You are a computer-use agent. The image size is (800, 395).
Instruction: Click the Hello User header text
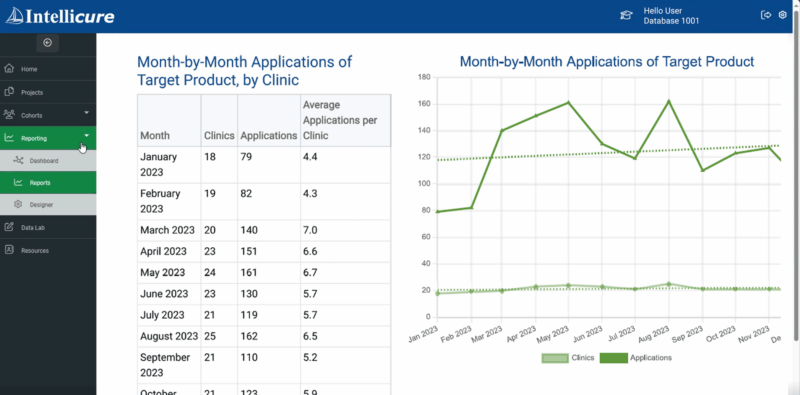[663, 11]
